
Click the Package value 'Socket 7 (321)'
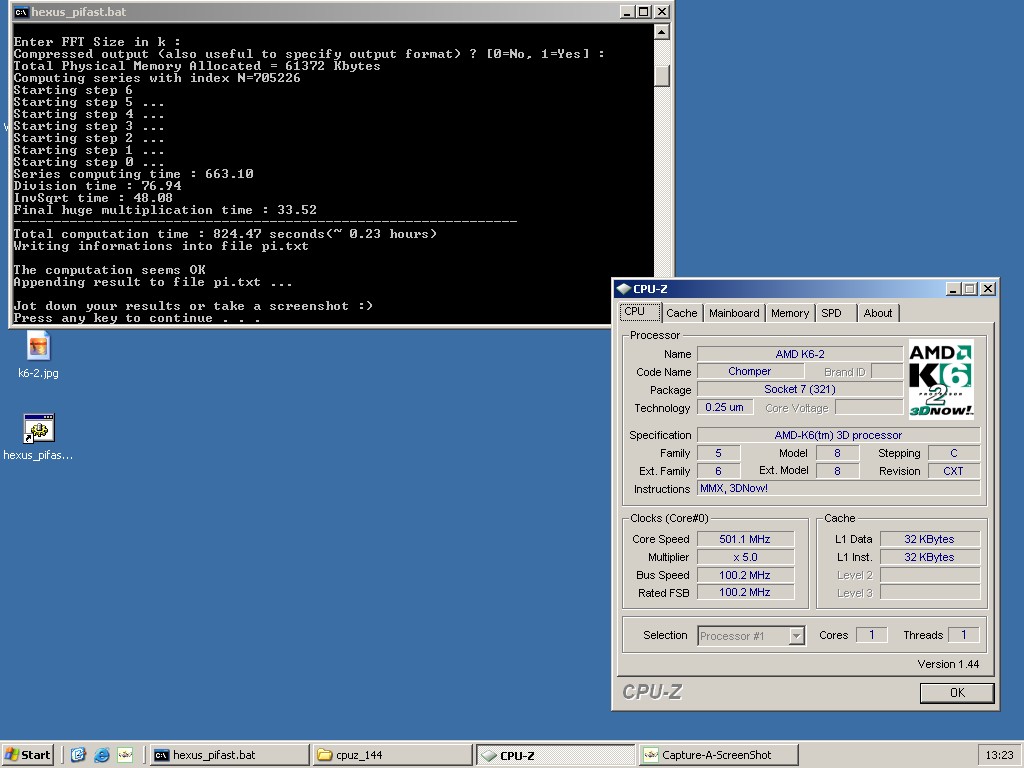tap(800, 389)
